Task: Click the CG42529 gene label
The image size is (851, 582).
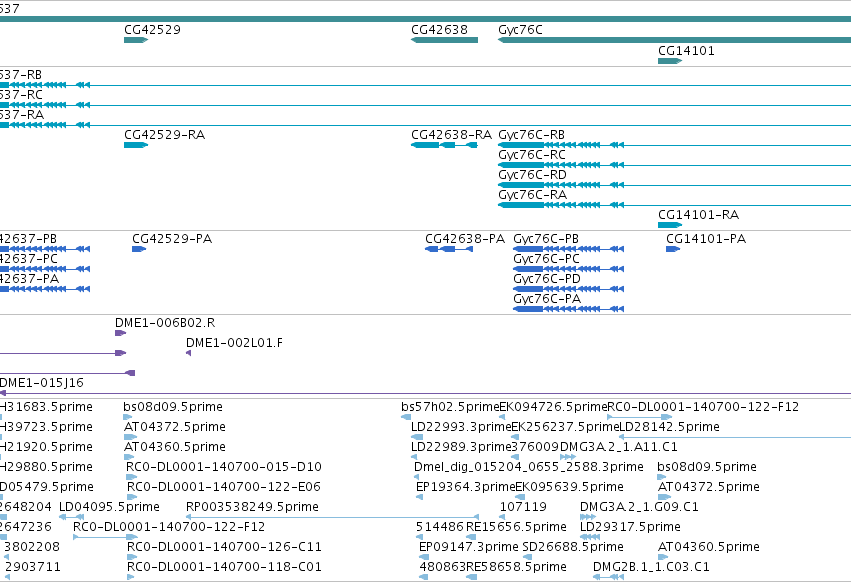Action: 152,30
